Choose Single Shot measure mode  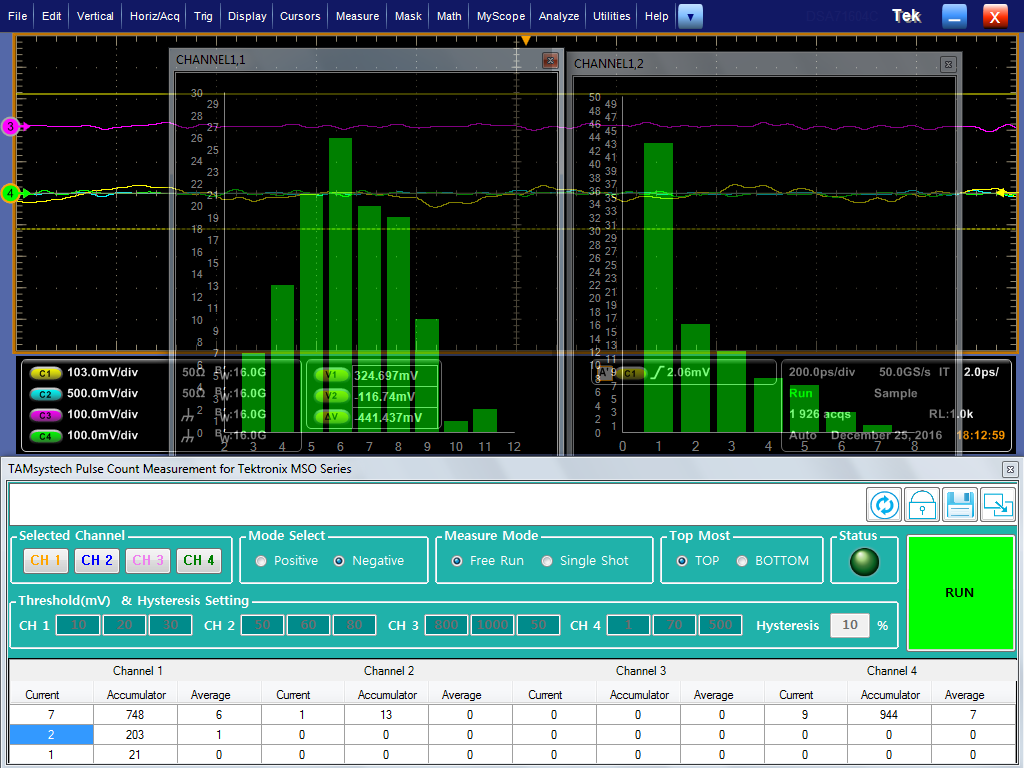point(547,561)
